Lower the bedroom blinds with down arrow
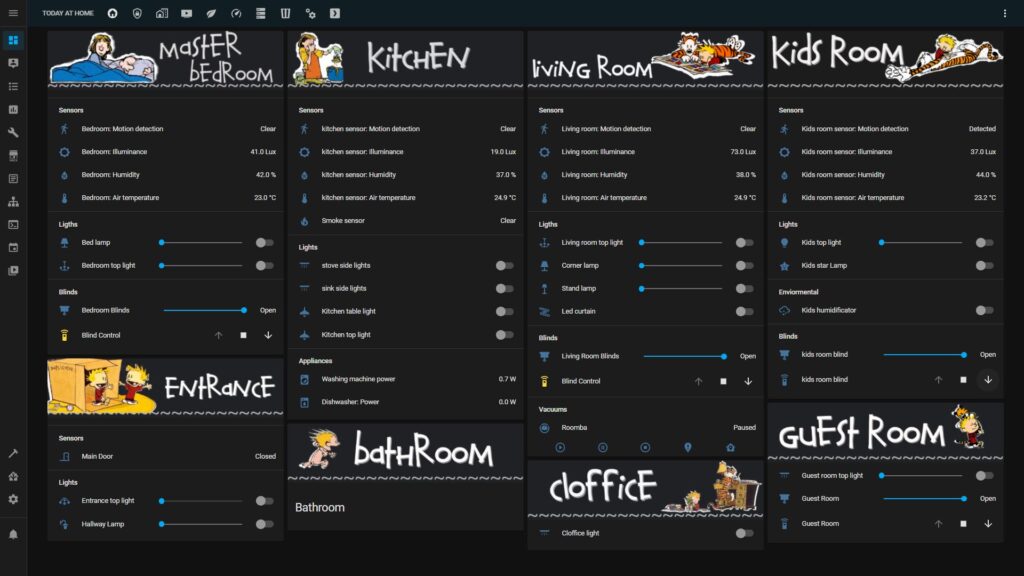The height and width of the screenshot is (576, 1024). click(x=268, y=335)
